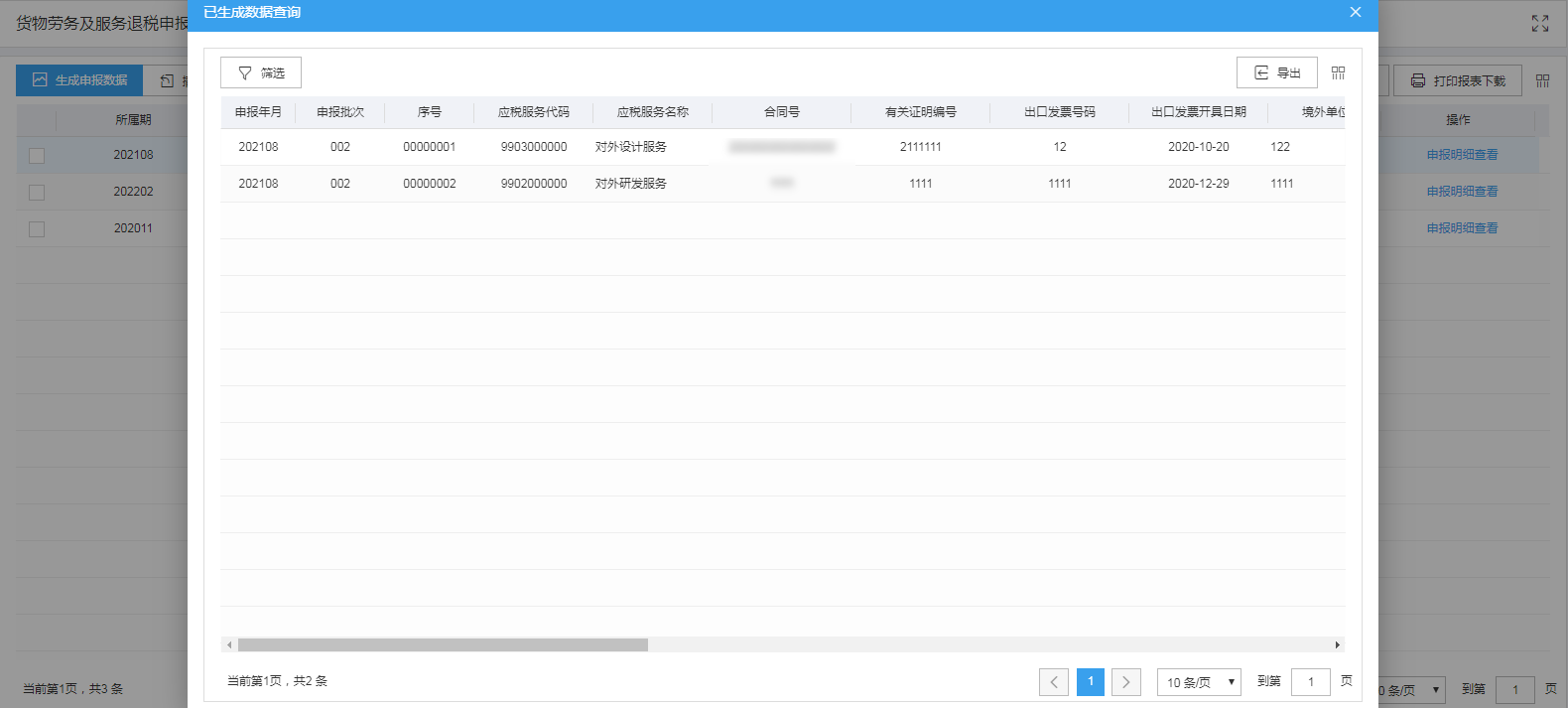Click the 导出 export button
Screen dimensions: 1568x708
[1276, 72]
